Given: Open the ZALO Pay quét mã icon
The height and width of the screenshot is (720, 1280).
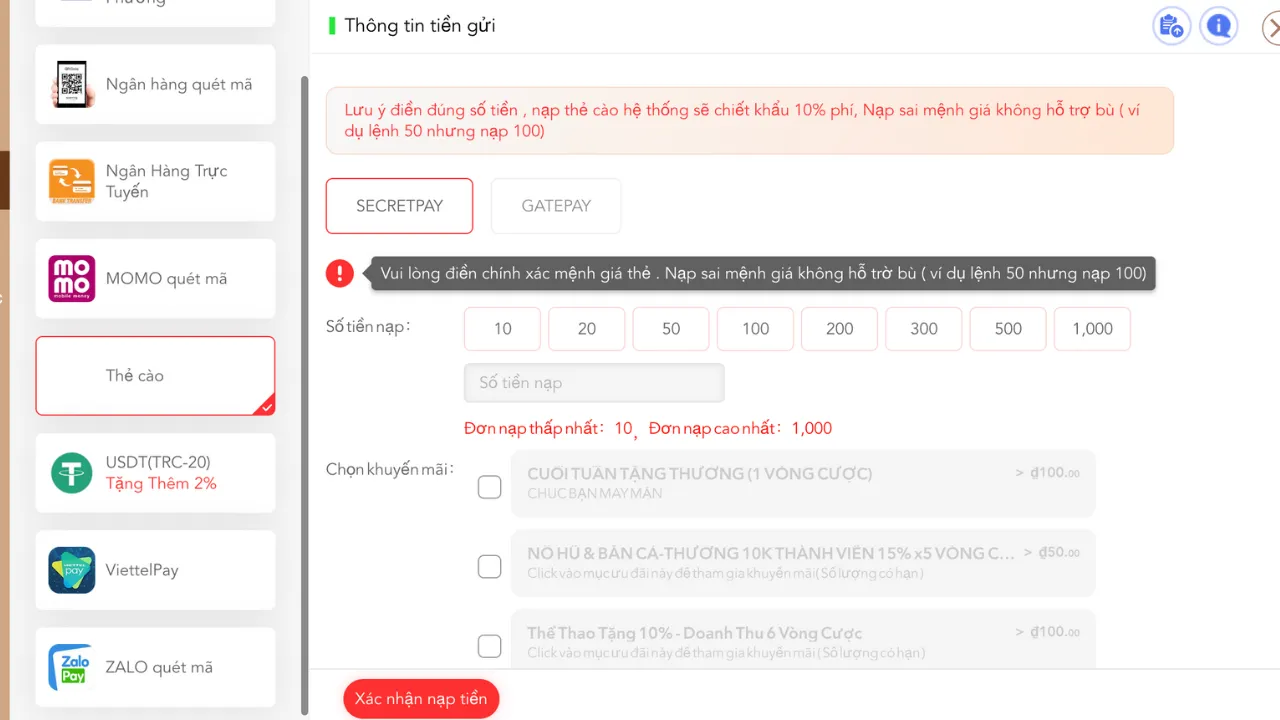Looking at the screenshot, I should point(72,667).
